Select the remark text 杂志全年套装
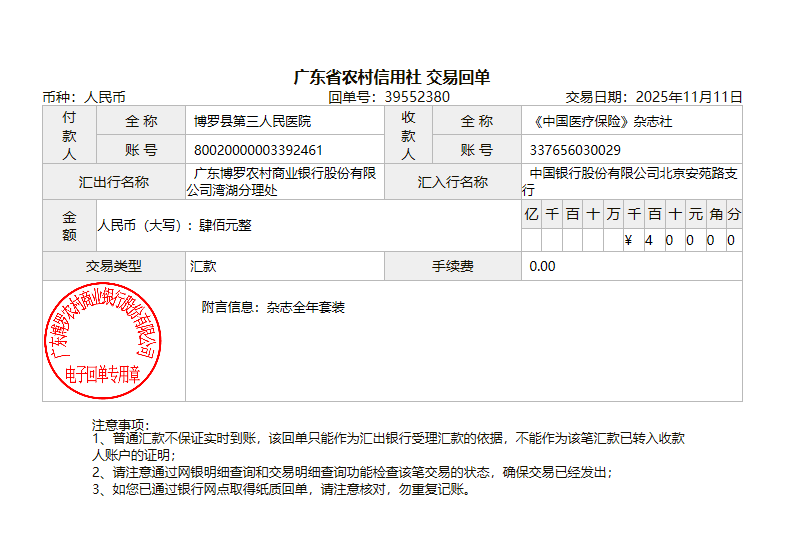 [305, 307]
